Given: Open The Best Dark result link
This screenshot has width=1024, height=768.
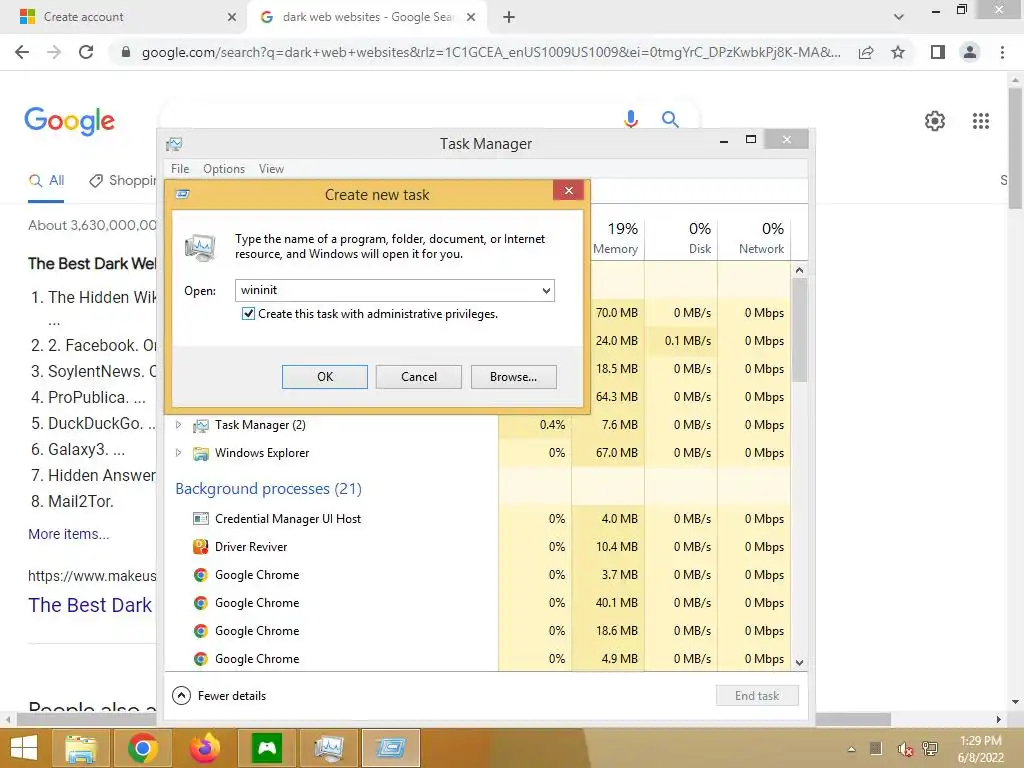Looking at the screenshot, I should 90,605.
